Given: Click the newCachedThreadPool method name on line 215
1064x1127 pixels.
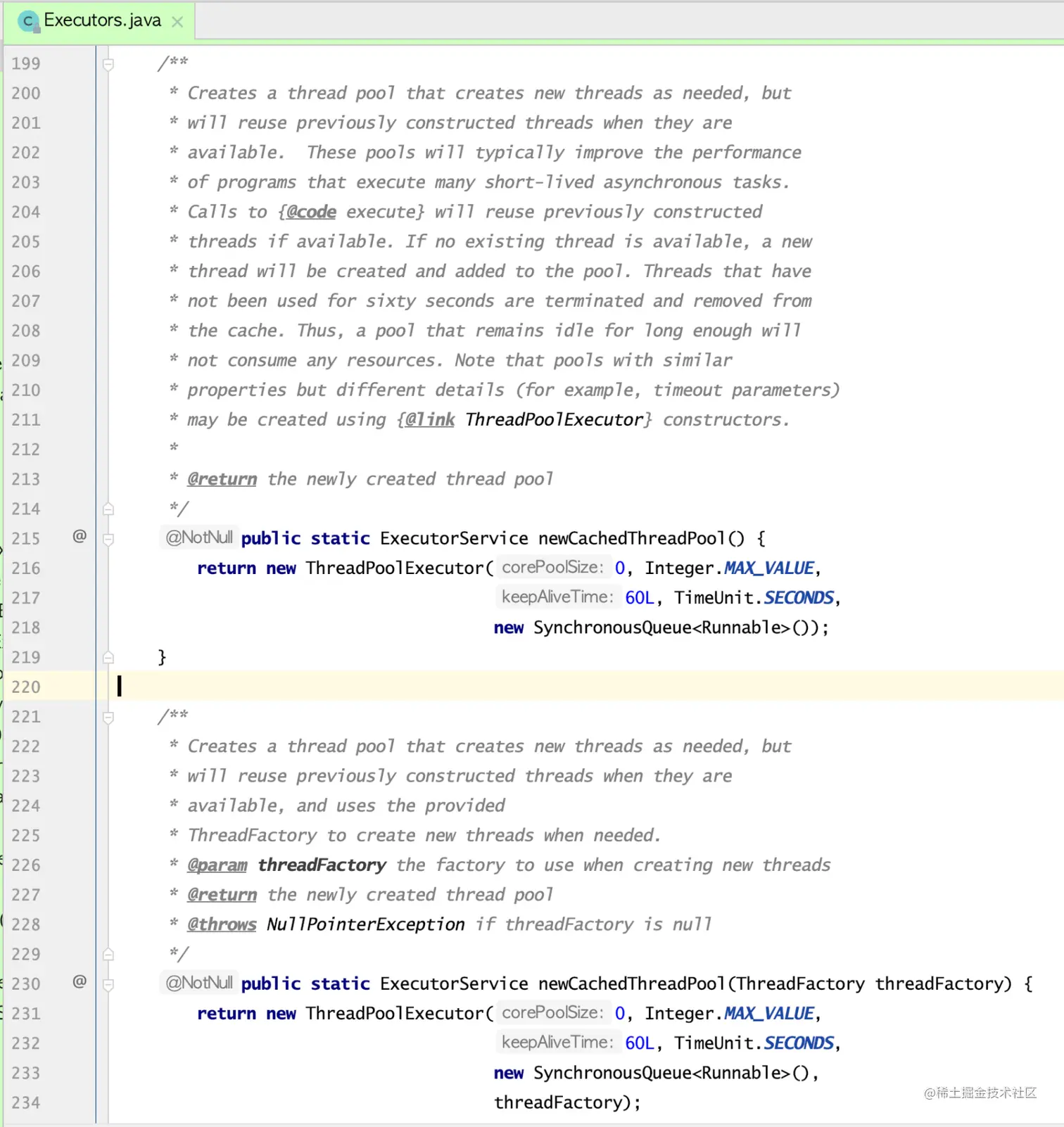Looking at the screenshot, I should (x=631, y=539).
